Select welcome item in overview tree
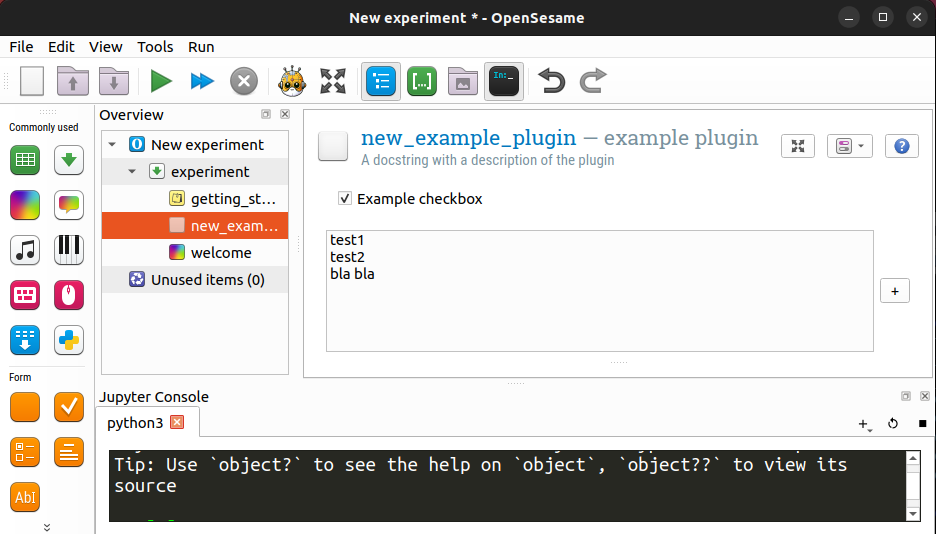Screen dimensions: 936x534 coord(221,253)
